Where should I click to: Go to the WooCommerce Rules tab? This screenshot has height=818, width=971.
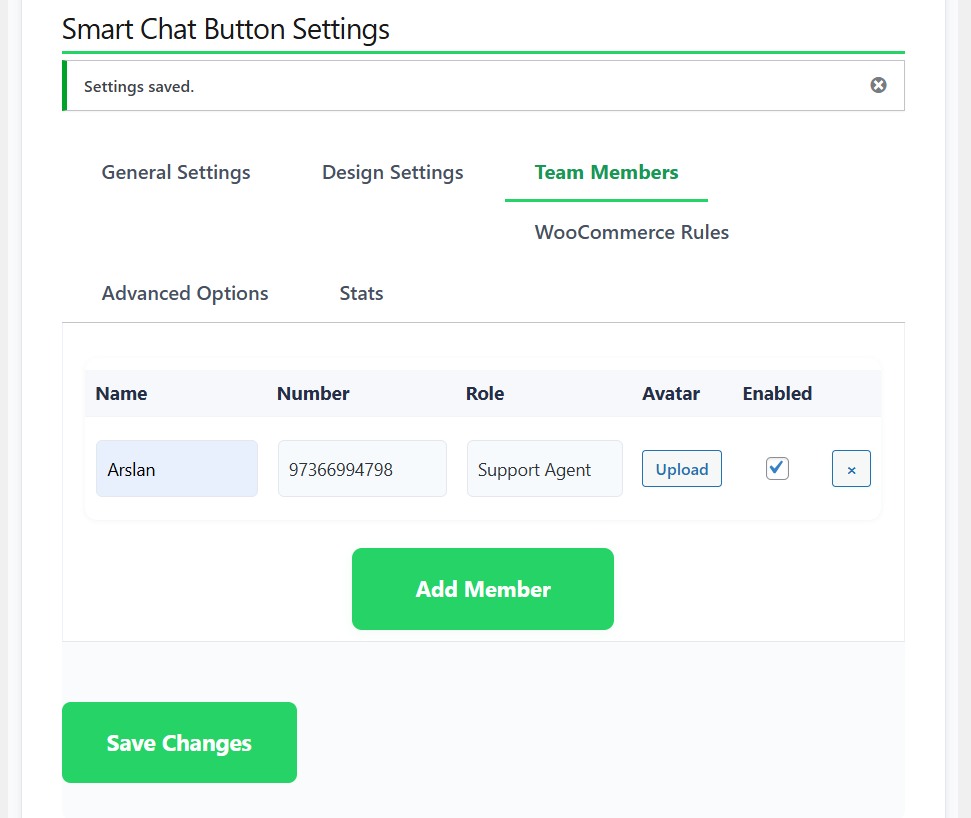pos(631,232)
